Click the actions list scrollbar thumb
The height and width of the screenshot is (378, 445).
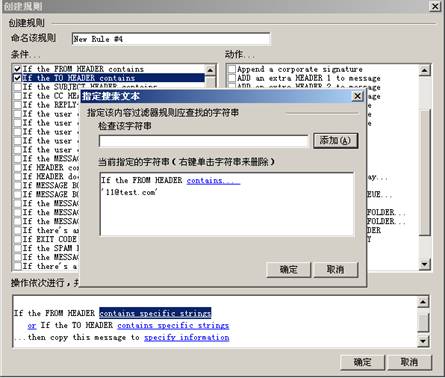point(424,172)
